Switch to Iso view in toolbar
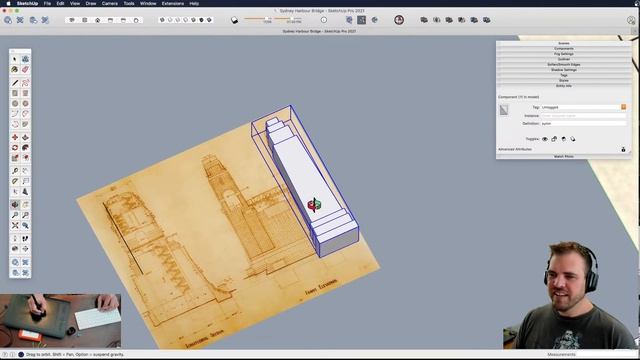The height and width of the screenshot is (360, 640). tap(72, 20)
